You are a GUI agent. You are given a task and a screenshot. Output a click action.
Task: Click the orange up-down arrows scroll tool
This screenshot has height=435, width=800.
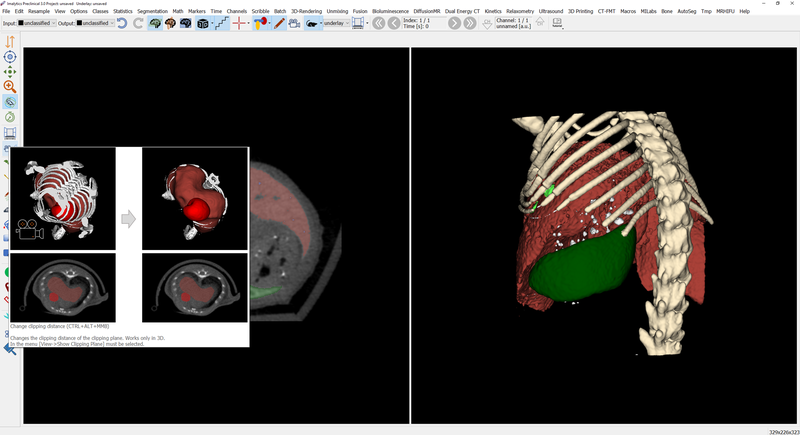point(10,41)
